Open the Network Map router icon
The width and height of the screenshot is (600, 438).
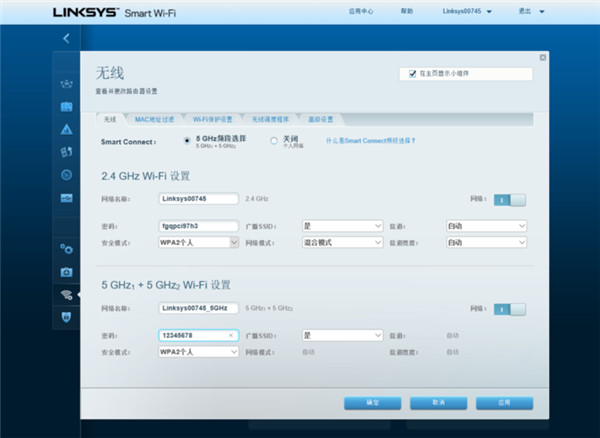click(67, 84)
